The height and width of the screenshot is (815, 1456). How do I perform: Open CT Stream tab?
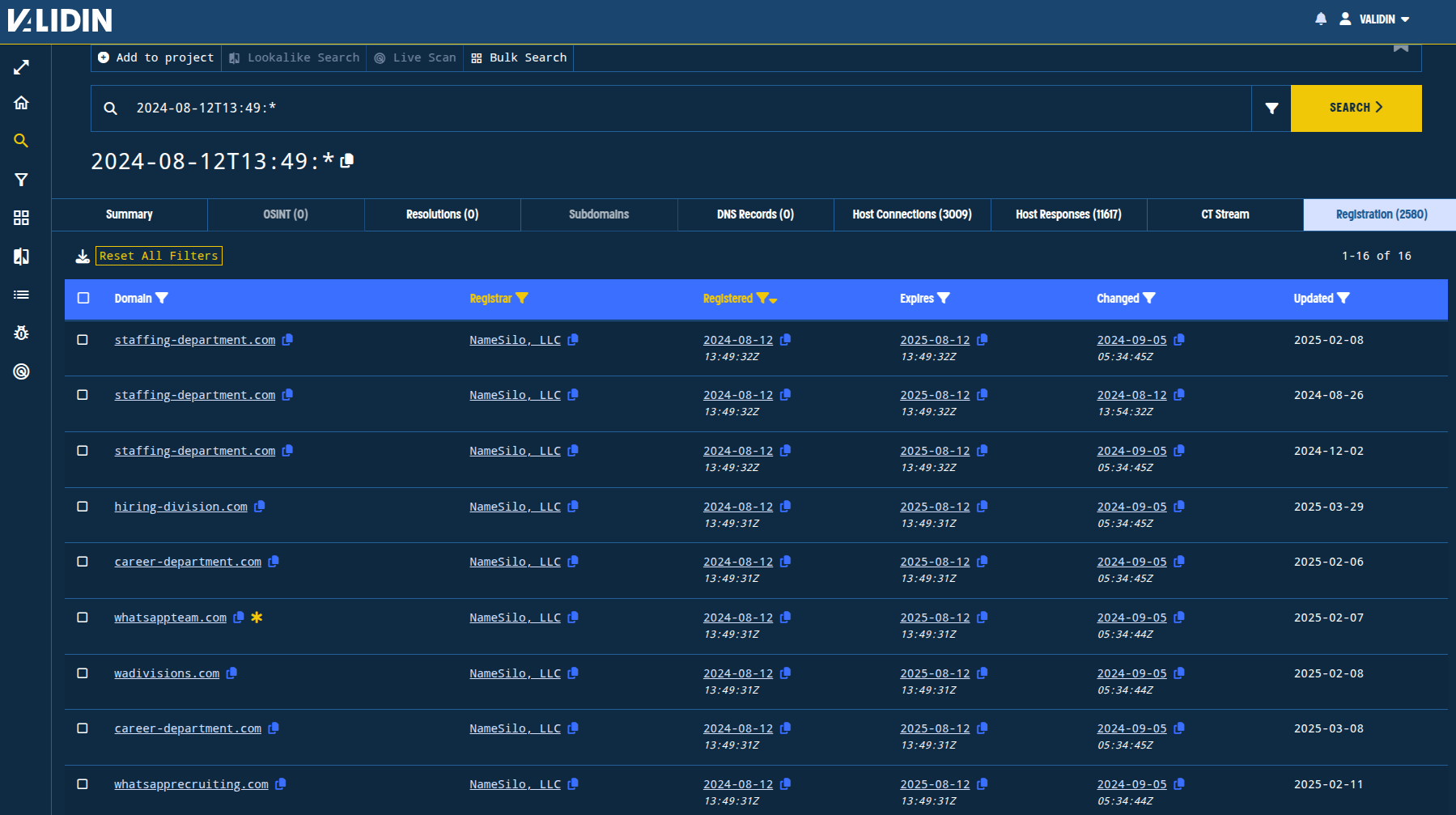pos(1225,214)
